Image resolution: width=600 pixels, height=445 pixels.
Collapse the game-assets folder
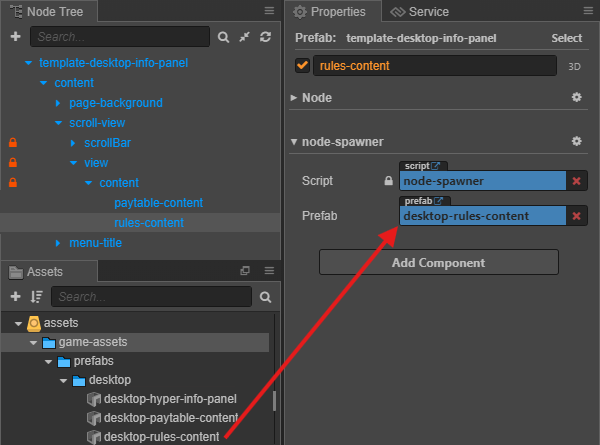pos(33,342)
